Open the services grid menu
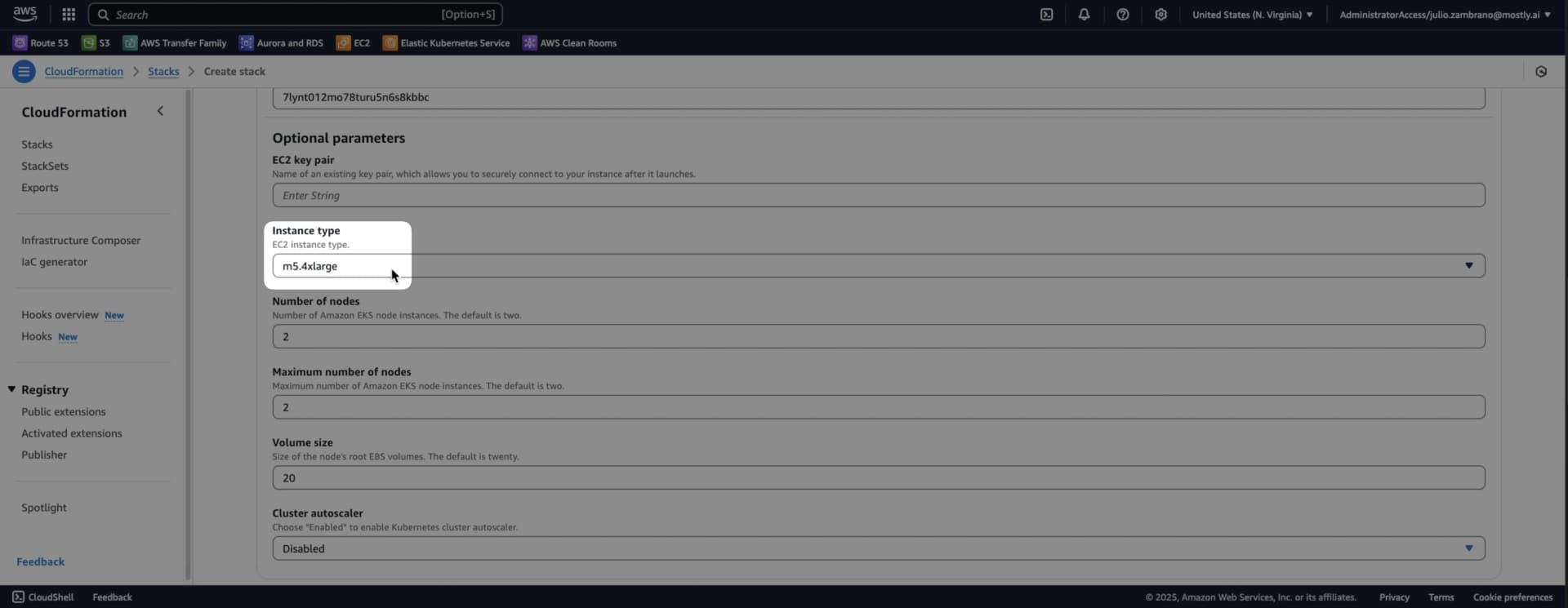This screenshot has width=1568, height=608. click(69, 15)
